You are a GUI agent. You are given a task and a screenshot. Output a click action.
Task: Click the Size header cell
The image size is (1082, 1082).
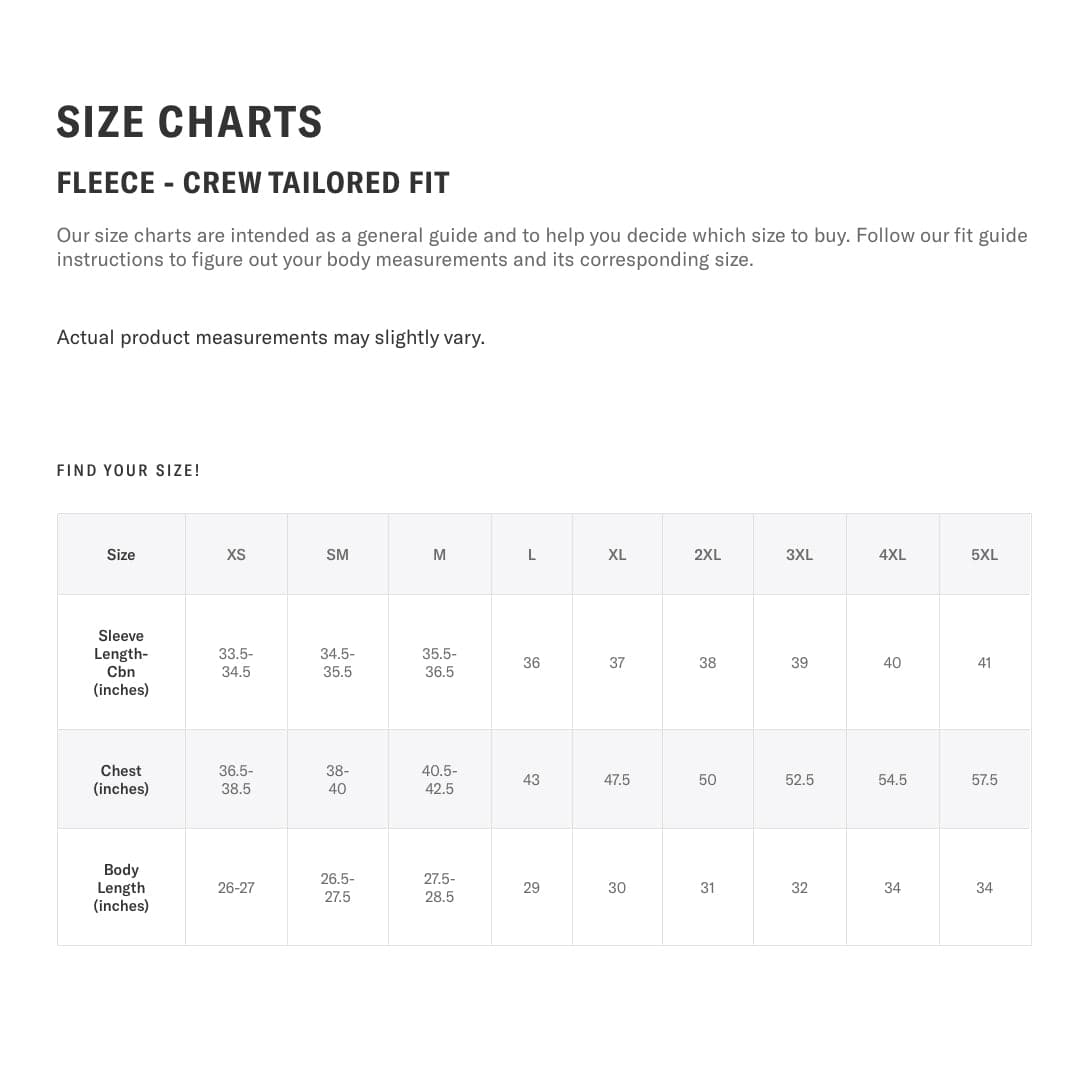click(121, 555)
